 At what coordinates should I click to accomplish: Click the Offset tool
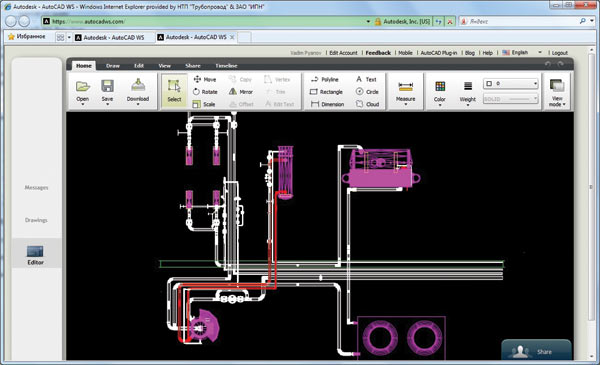coord(241,104)
